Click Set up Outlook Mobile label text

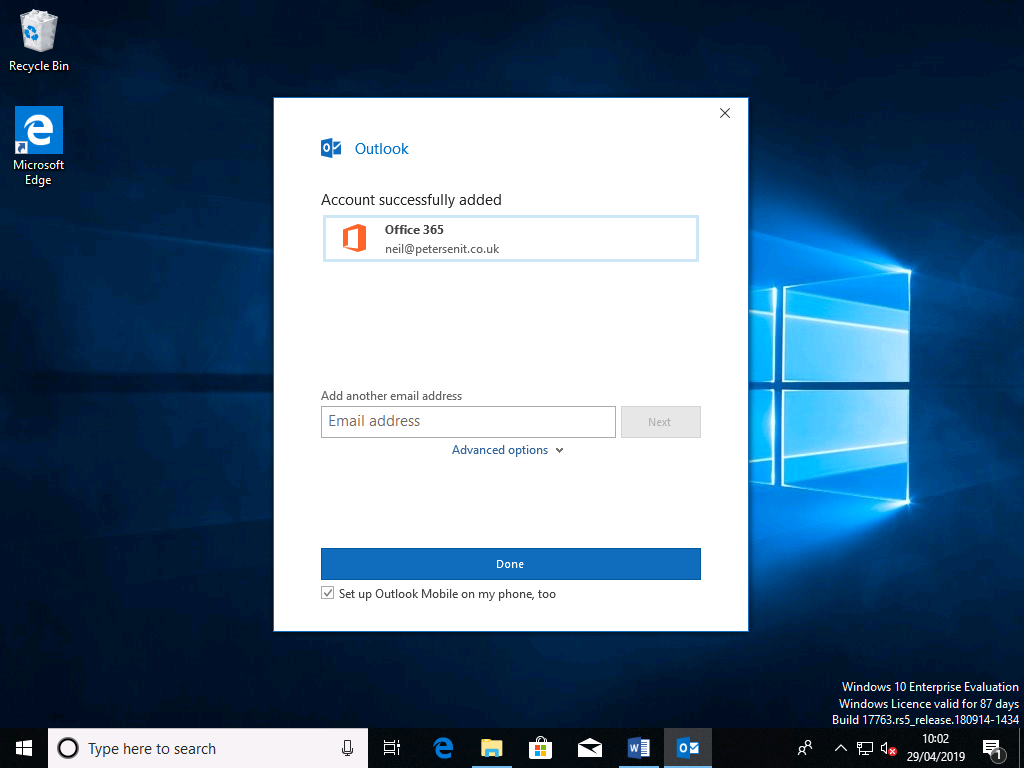point(447,594)
